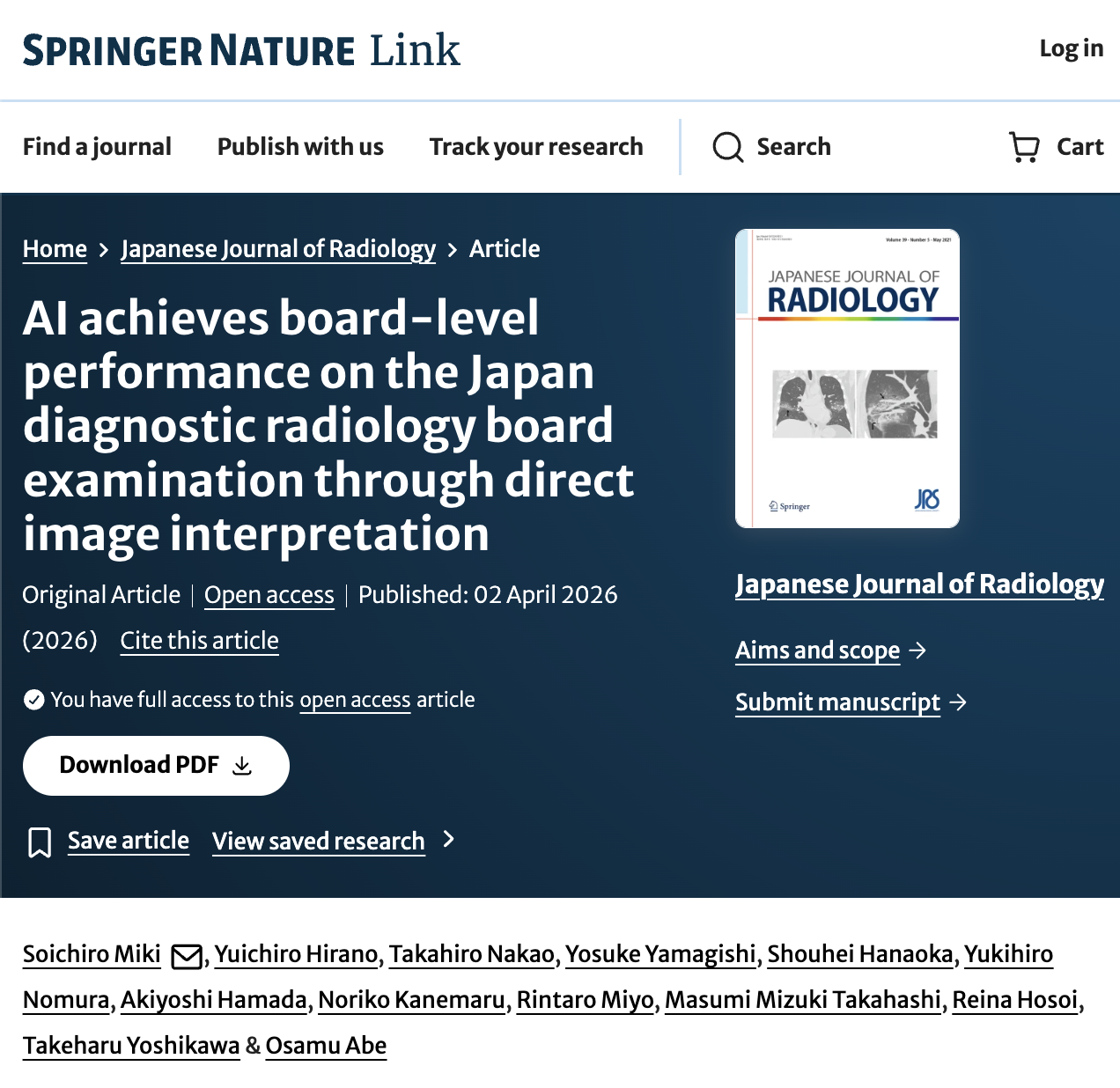Click the arrow next to Submit manuscript

pos(960,703)
